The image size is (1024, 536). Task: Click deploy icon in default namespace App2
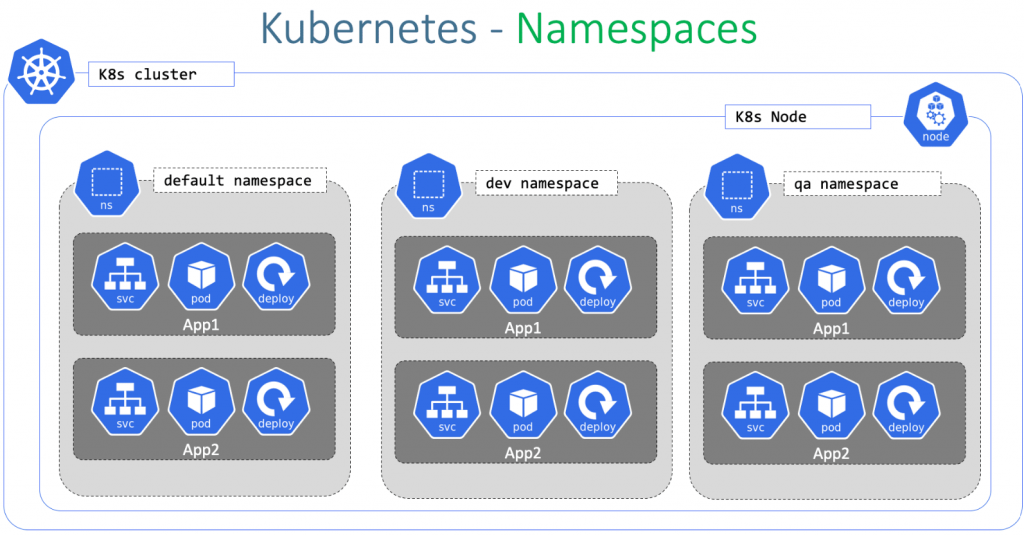point(276,402)
